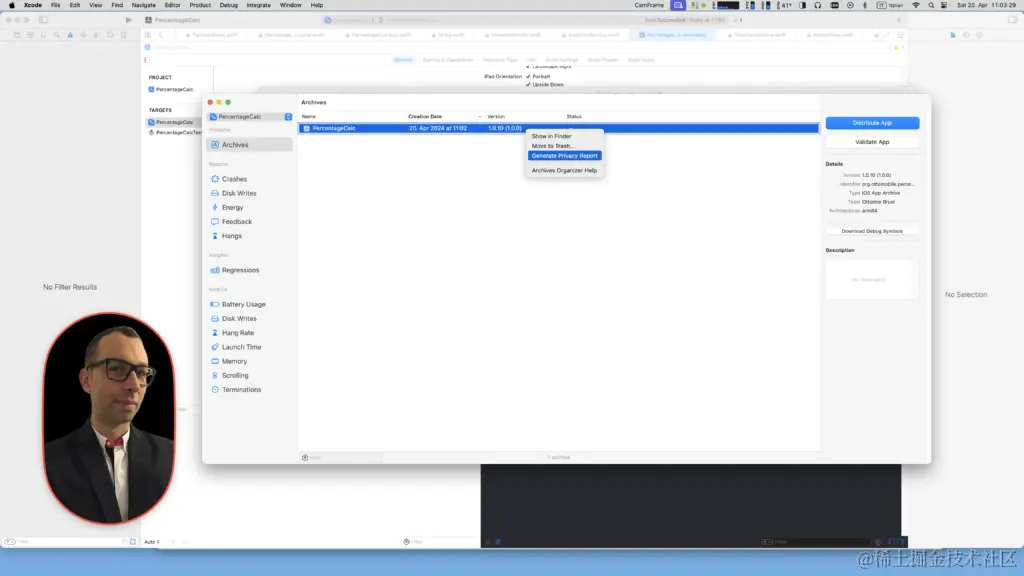Switch to Signing & Capabilities tab
This screenshot has width=1024, height=576.
point(447,60)
